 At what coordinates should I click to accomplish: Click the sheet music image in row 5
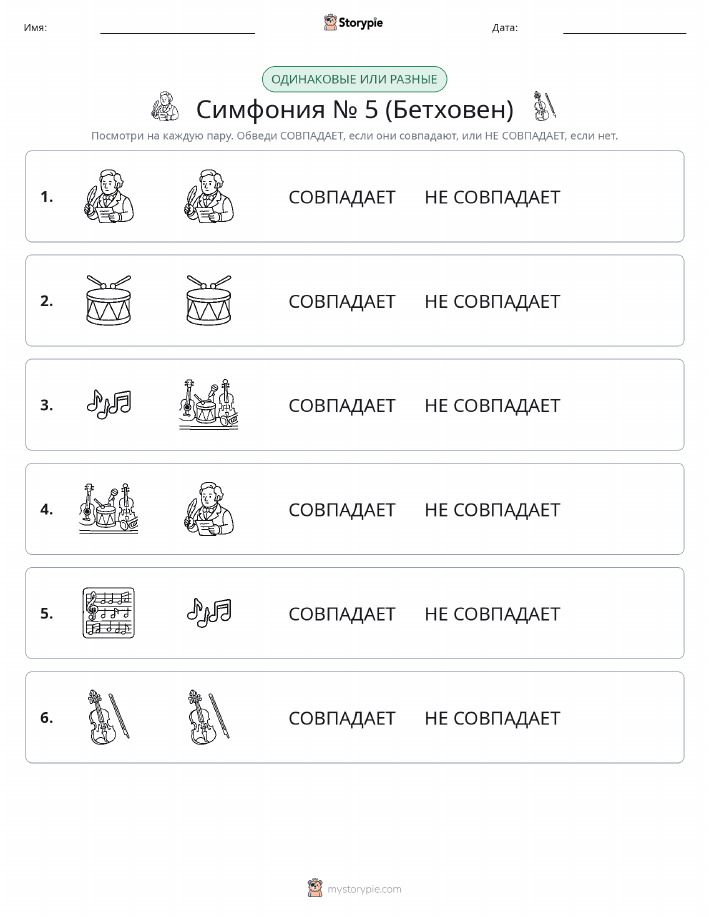pyautogui.click(x=109, y=612)
